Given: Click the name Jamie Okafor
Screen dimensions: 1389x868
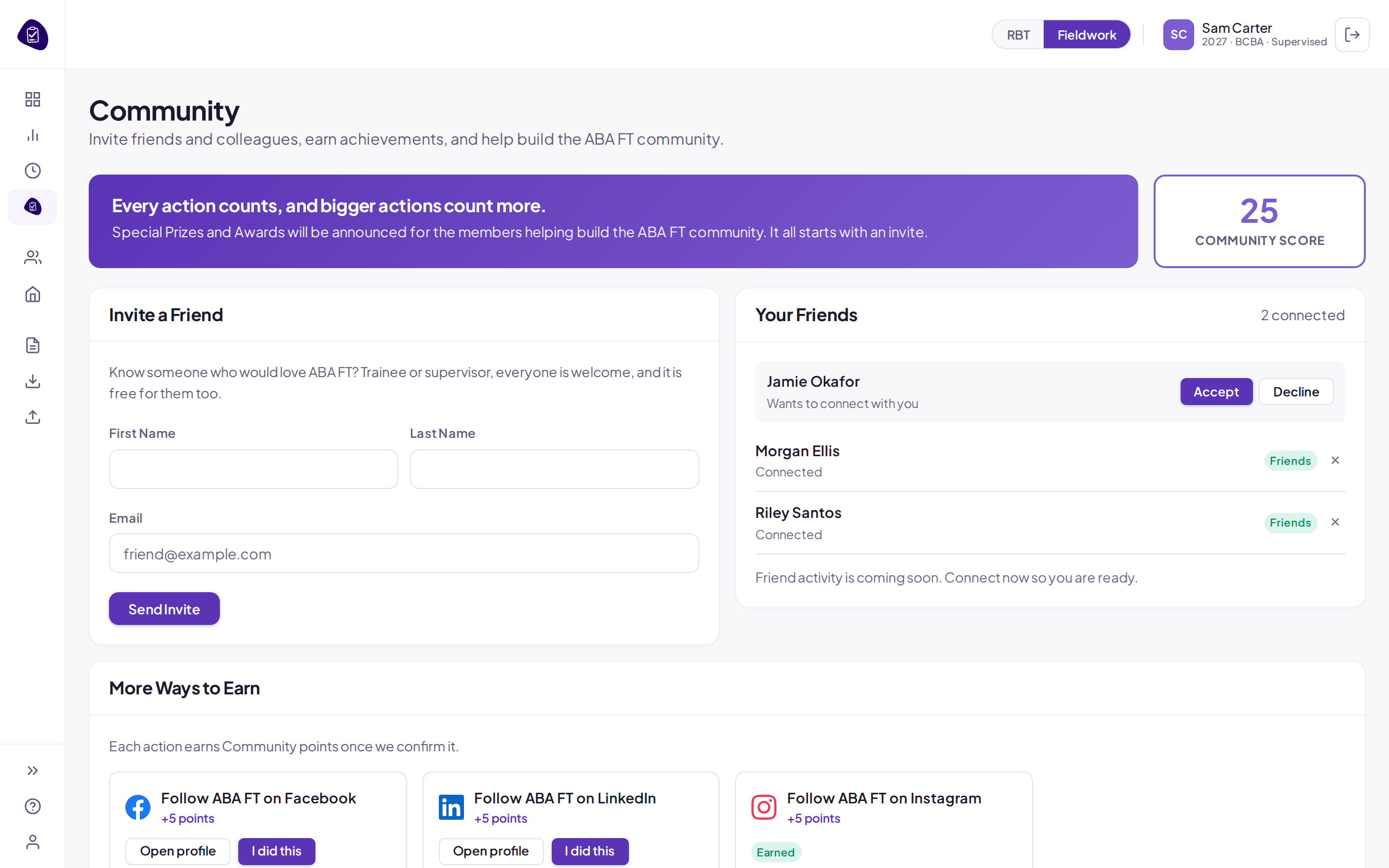Looking at the screenshot, I should coord(813,381).
